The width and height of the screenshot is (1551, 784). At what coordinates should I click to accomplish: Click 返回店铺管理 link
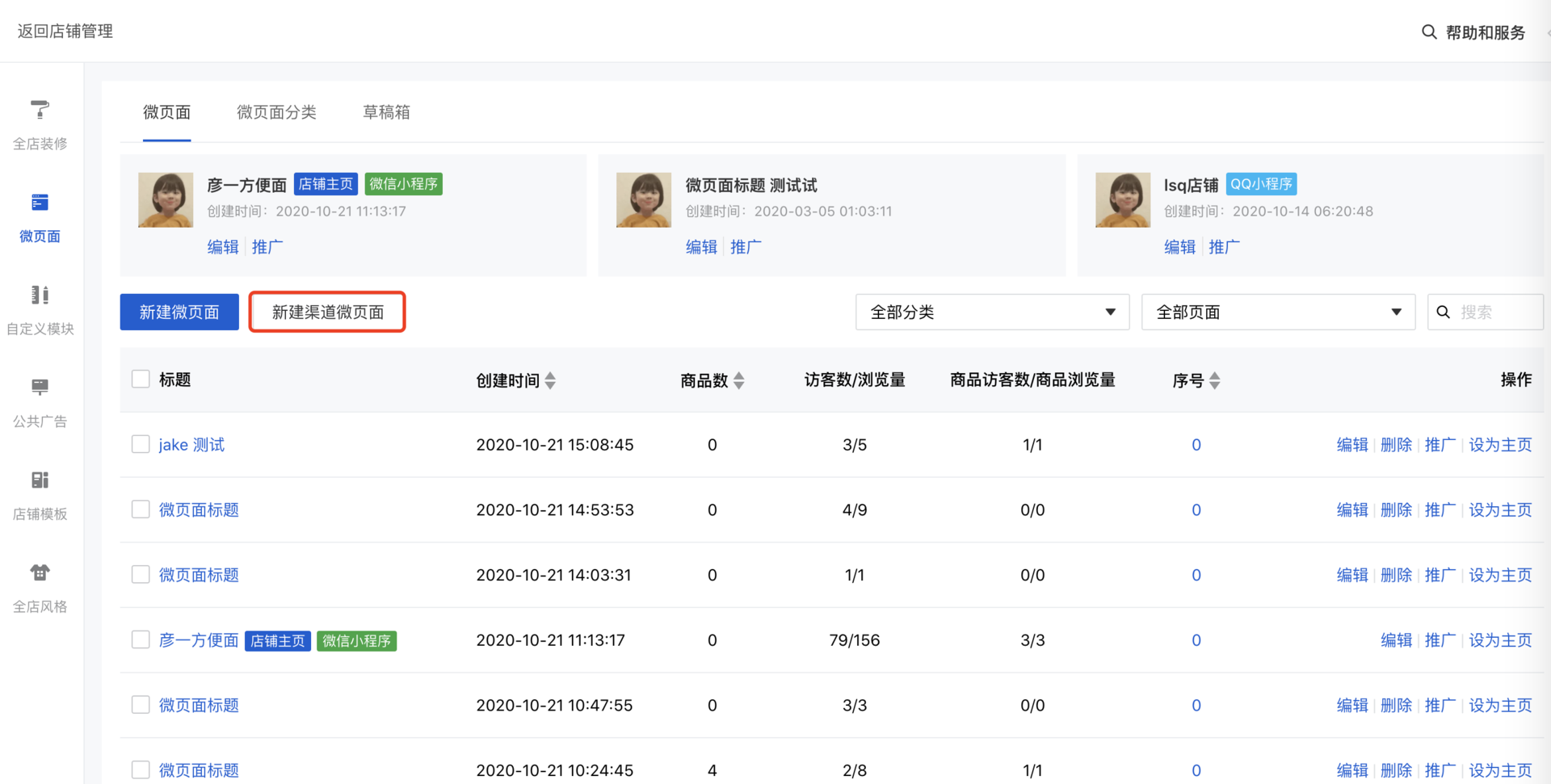[x=65, y=31]
